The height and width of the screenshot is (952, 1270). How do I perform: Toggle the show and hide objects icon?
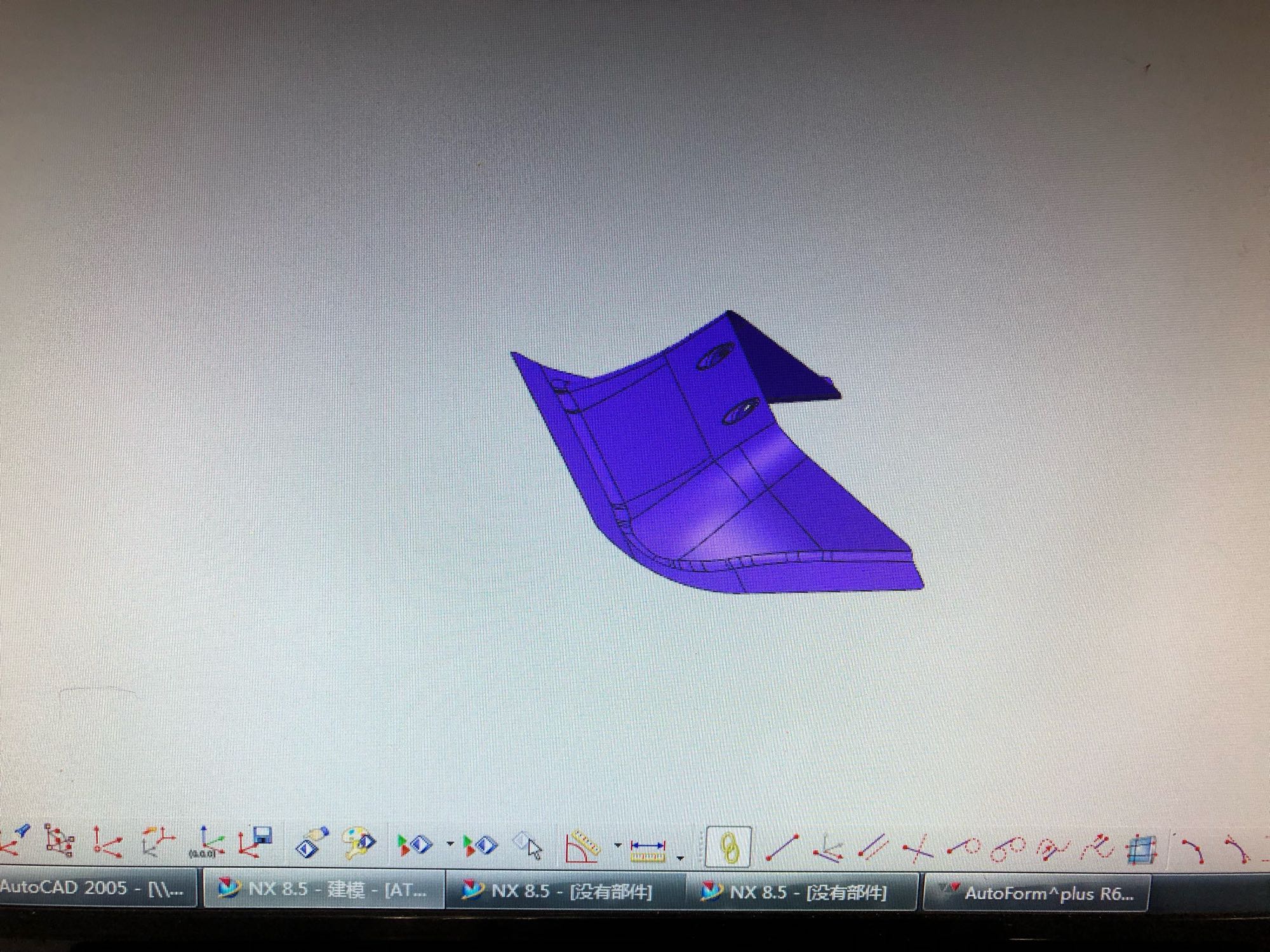(x=414, y=845)
